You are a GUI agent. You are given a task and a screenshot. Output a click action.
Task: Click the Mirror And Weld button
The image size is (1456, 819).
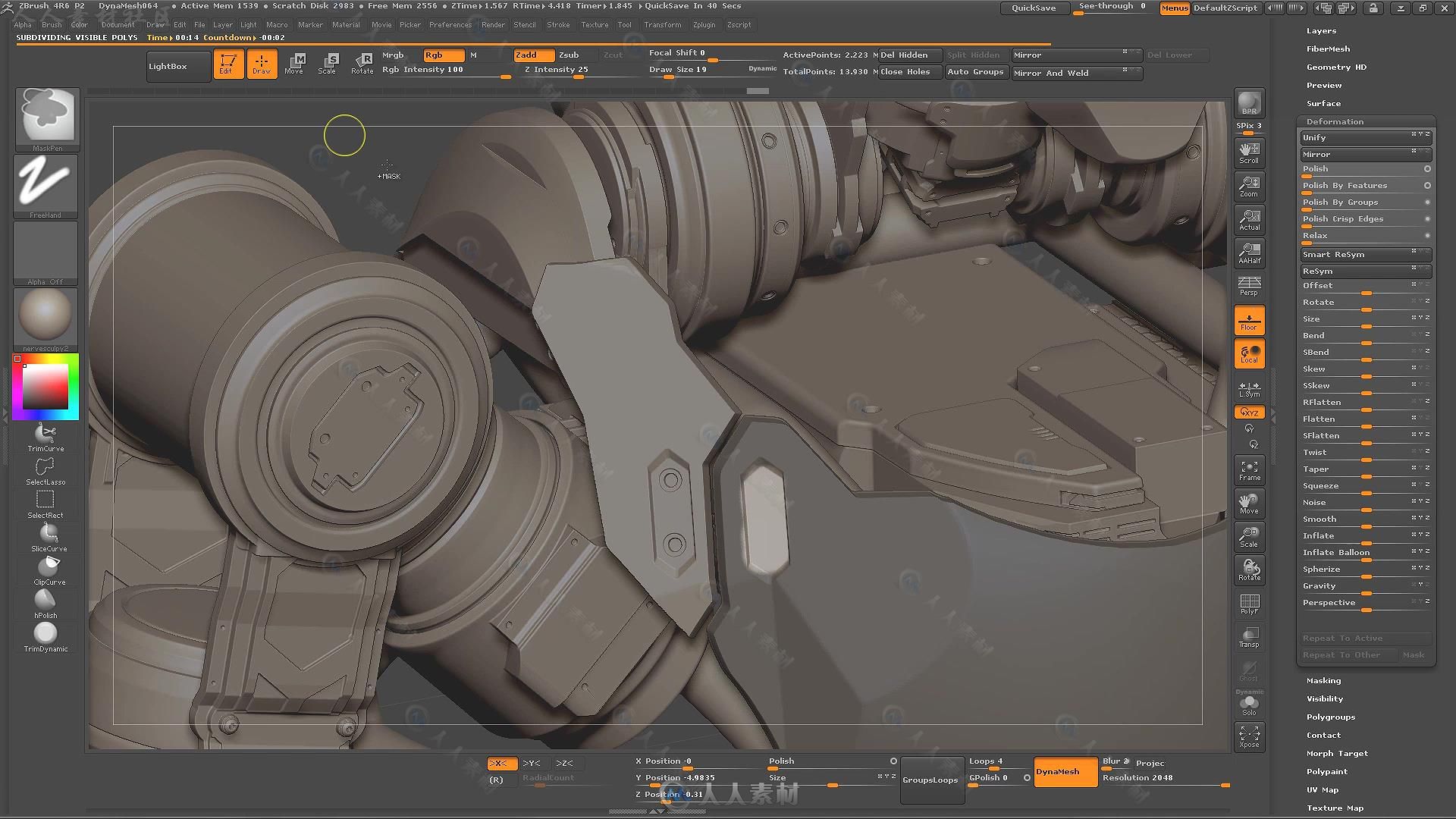(1064, 72)
